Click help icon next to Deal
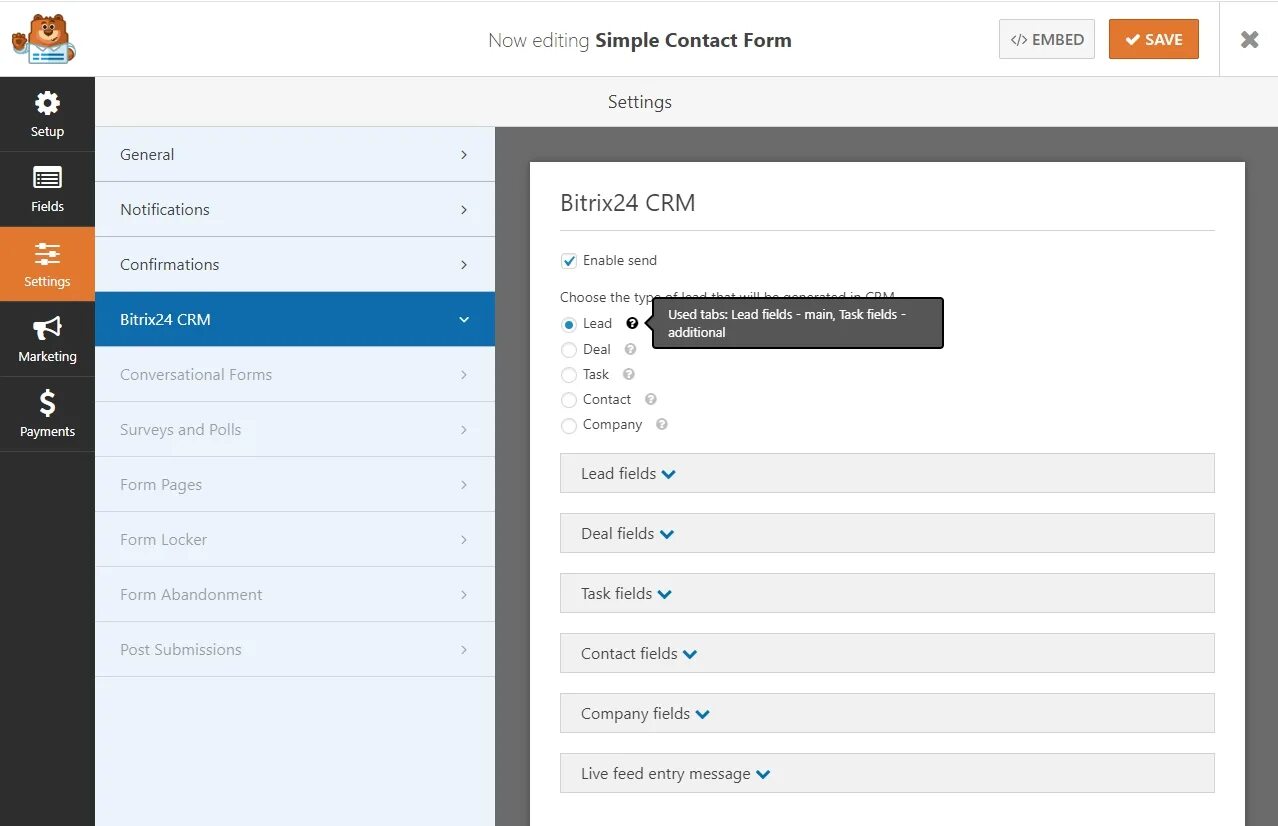 pyautogui.click(x=630, y=349)
